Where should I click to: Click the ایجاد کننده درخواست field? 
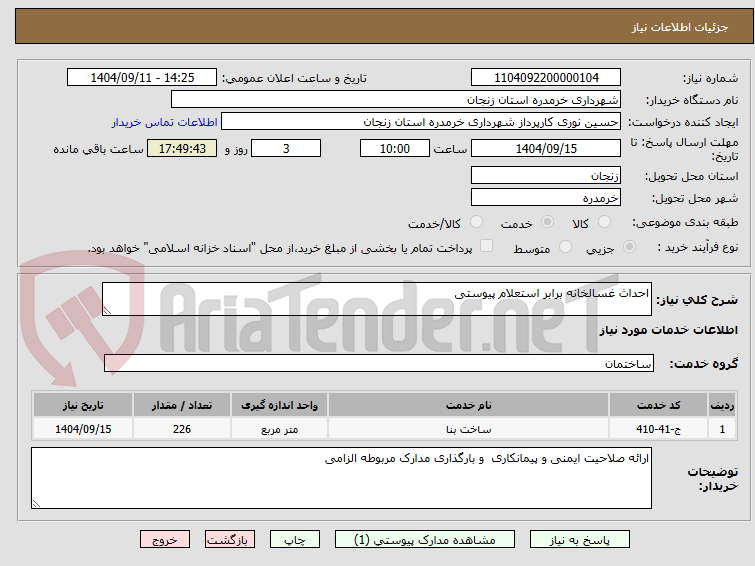(x=421, y=122)
